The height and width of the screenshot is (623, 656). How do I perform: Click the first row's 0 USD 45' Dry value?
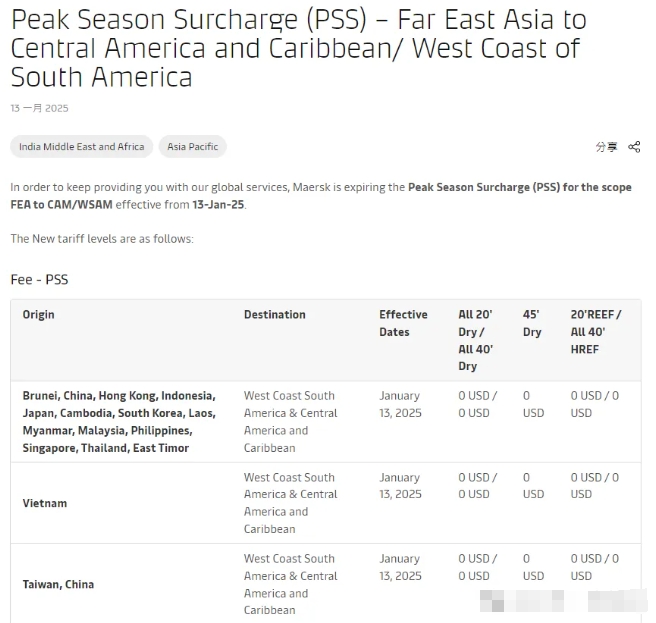point(533,404)
